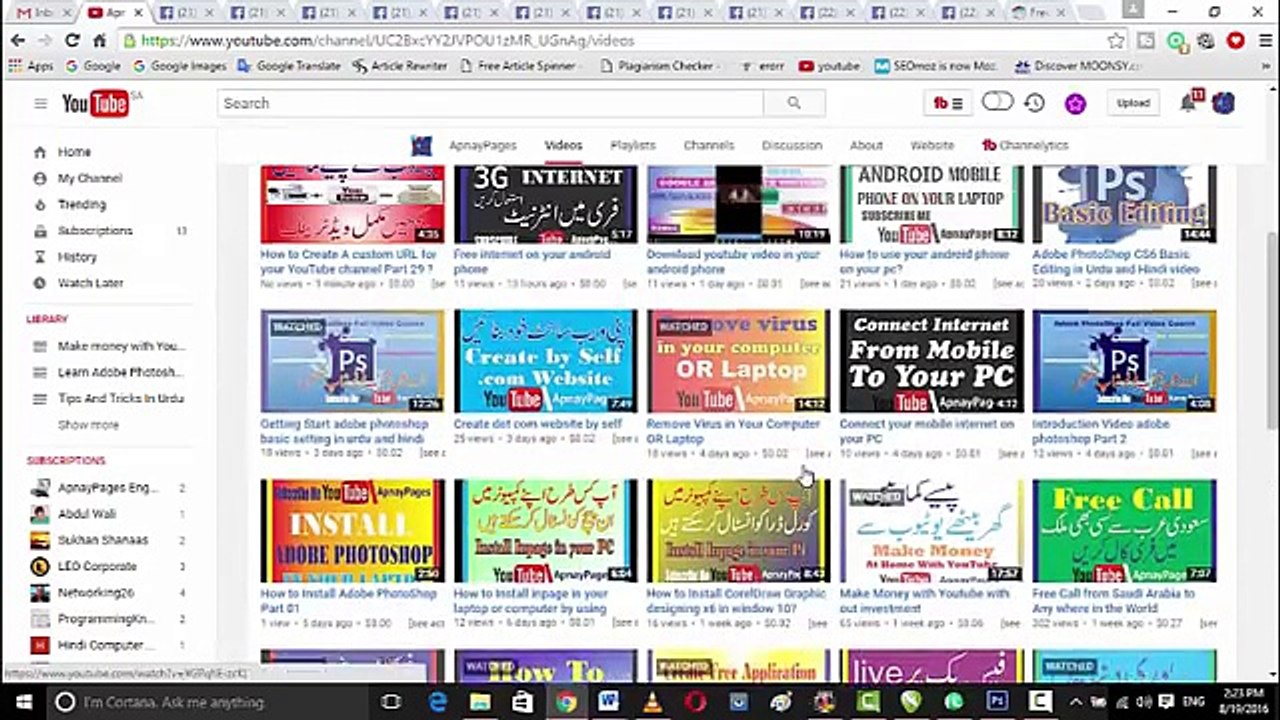Screen dimensions: 1280x720
Task: Open the Discussion channel tab
Action: coord(792,145)
